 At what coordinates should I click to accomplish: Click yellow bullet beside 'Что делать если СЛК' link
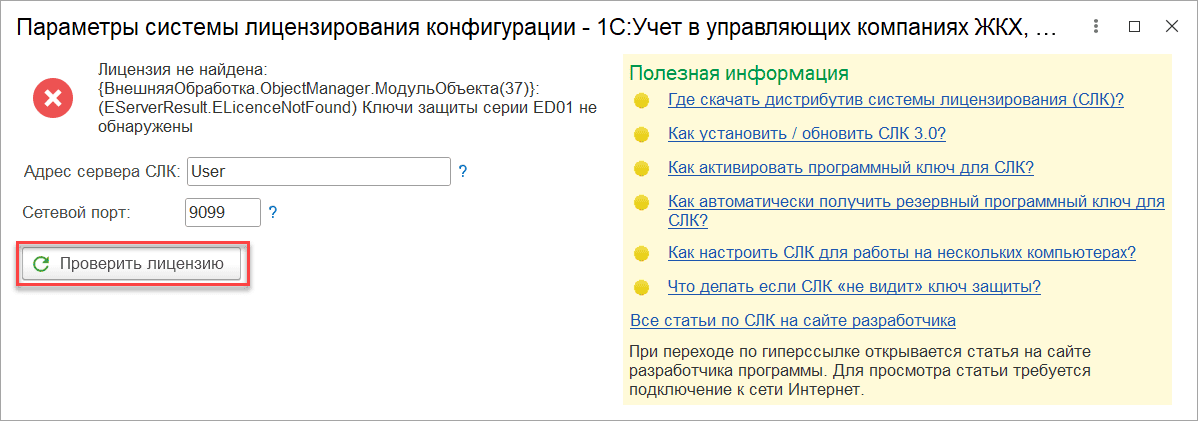click(x=641, y=288)
